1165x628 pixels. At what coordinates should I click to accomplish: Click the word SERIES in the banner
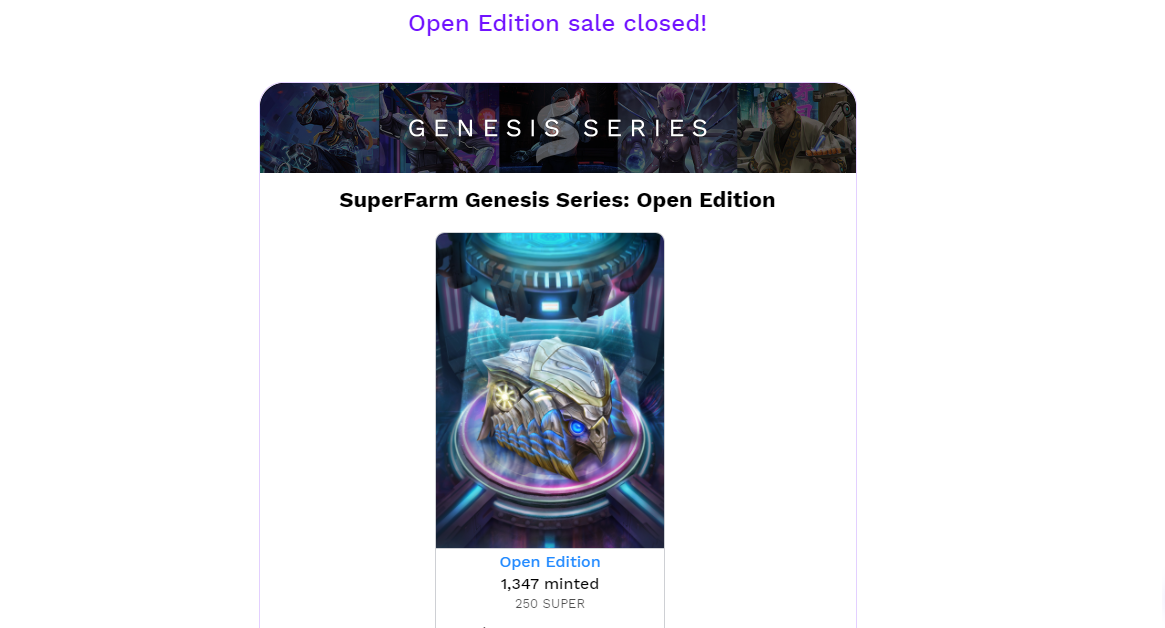(646, 128)
